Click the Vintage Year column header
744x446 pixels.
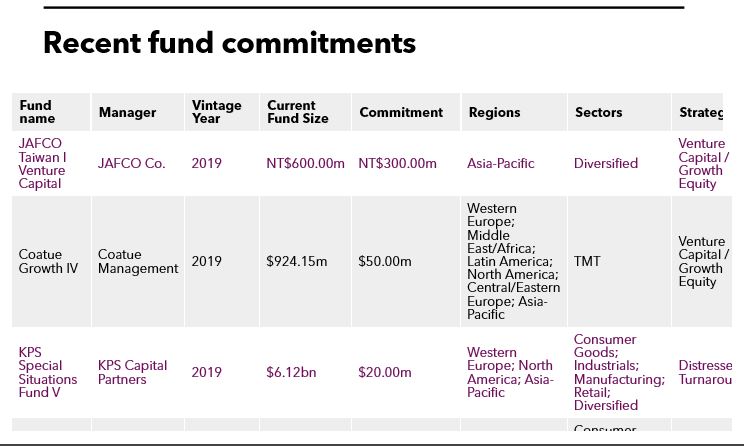tap(216, 112)
